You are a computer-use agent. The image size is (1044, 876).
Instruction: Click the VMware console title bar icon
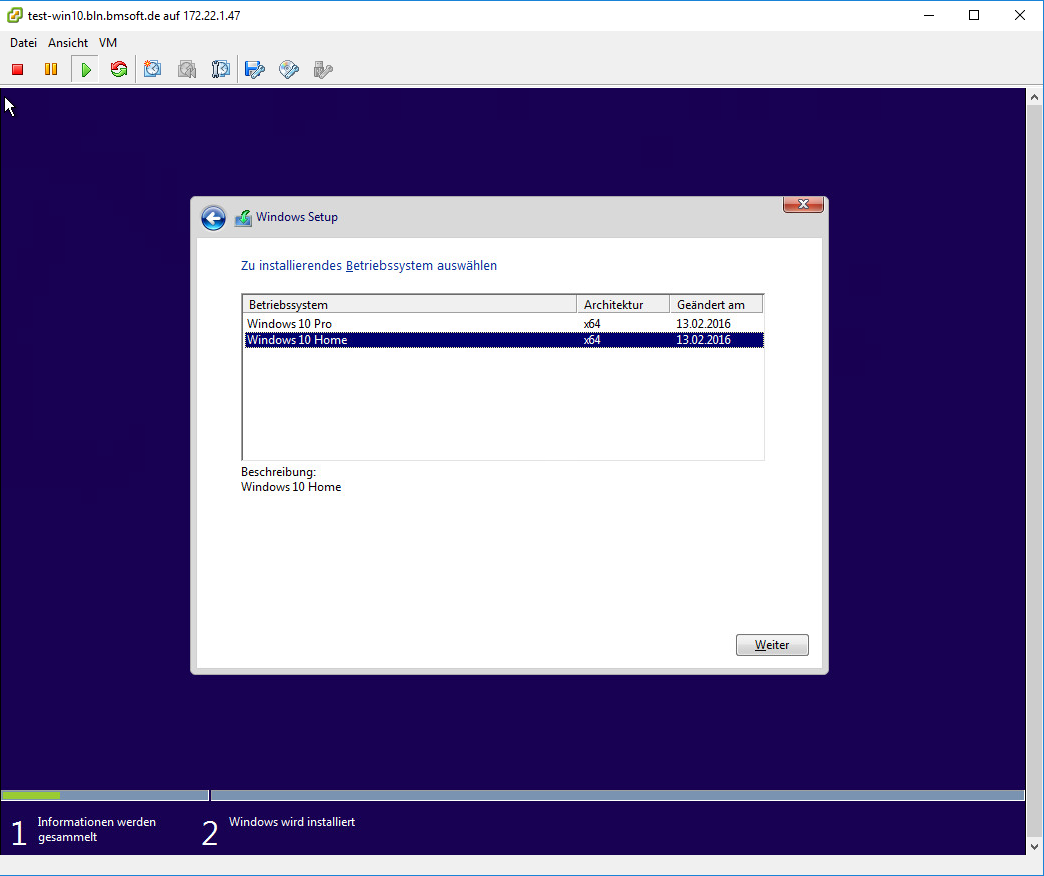[x=14, y=15]
